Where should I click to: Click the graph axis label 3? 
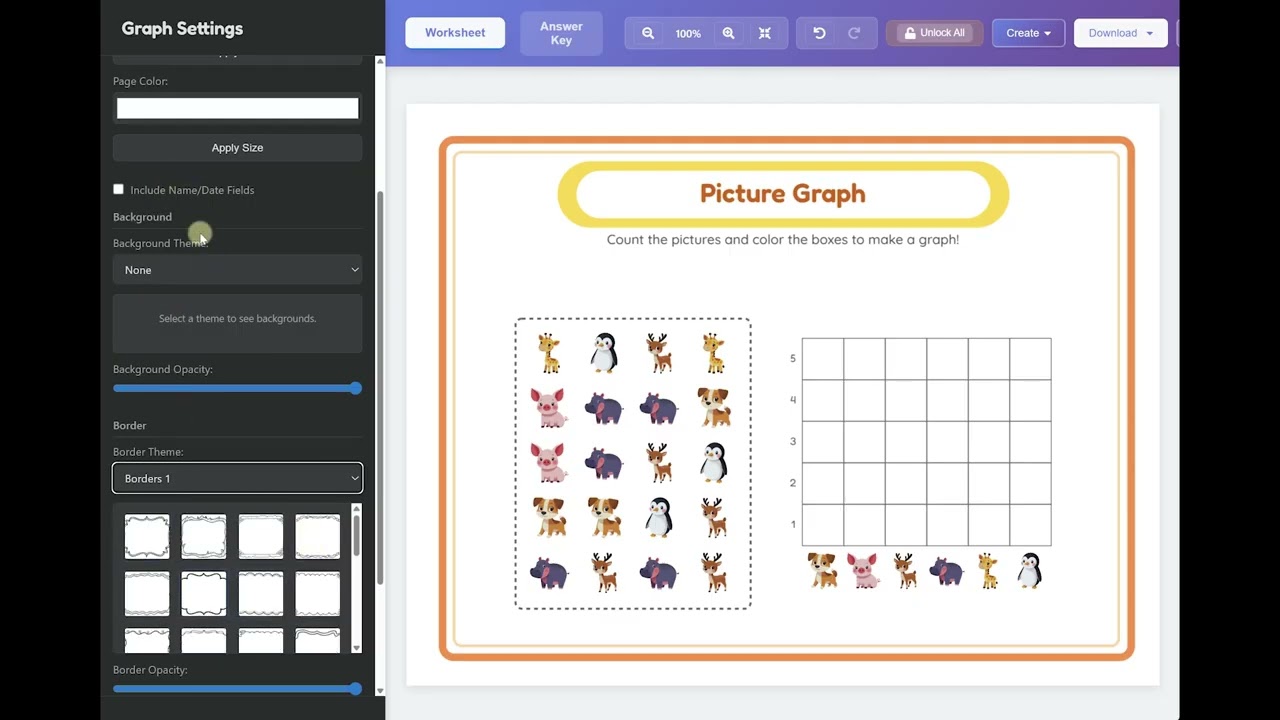click(x=793, y=441)
